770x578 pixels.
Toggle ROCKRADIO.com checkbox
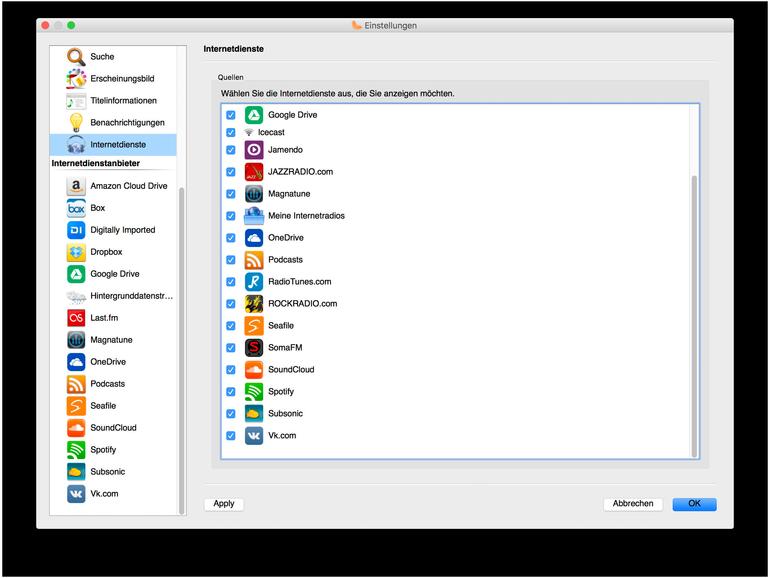231,304
